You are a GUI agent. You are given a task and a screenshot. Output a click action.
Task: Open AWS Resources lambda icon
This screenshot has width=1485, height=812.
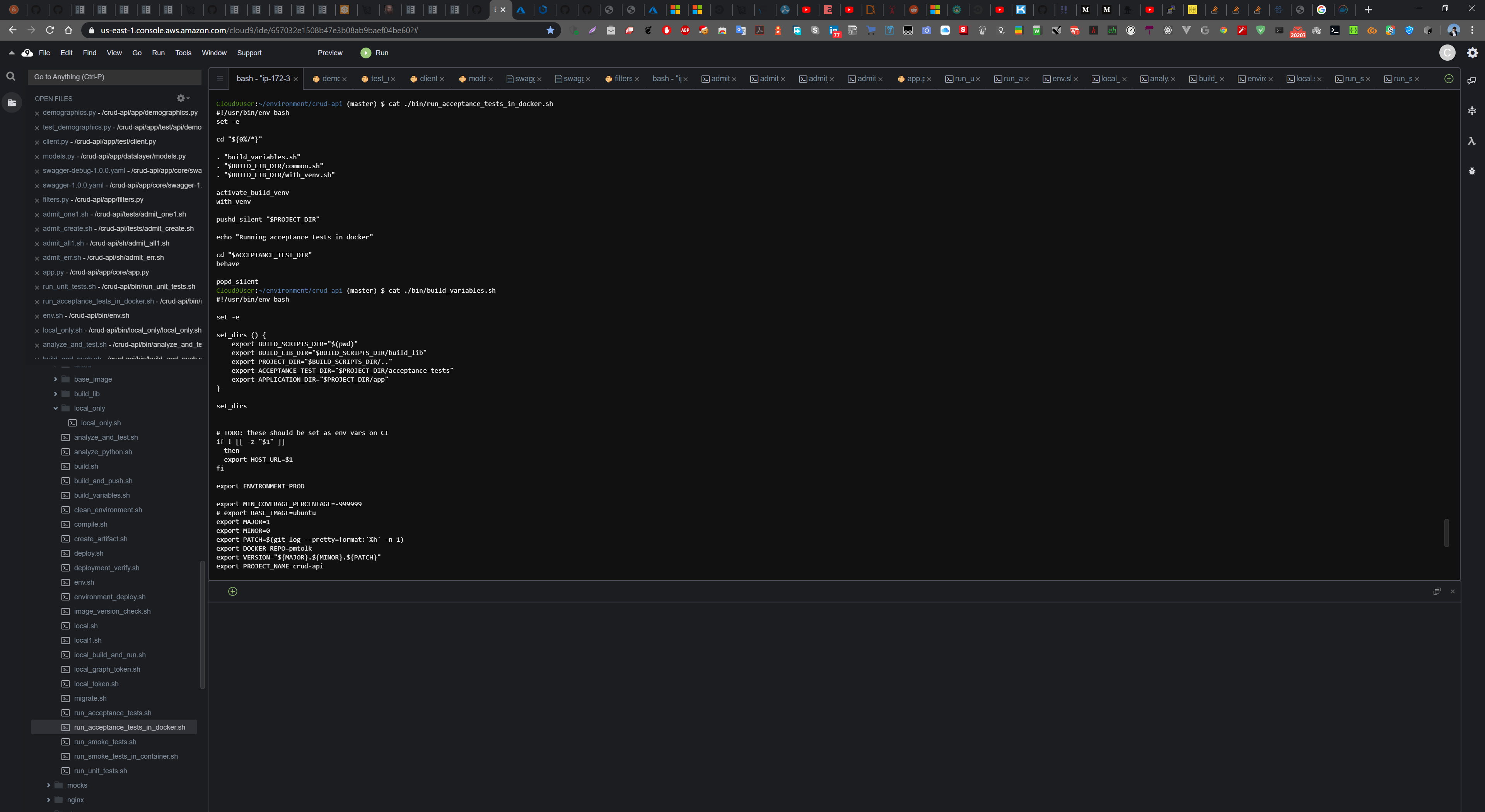pyautogui.click(x=1472, y=141)
